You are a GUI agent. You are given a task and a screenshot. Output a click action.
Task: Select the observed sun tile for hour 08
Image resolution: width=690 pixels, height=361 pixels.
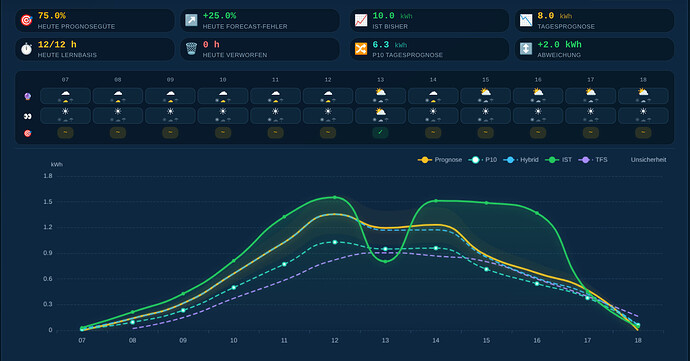coord(117,116)
